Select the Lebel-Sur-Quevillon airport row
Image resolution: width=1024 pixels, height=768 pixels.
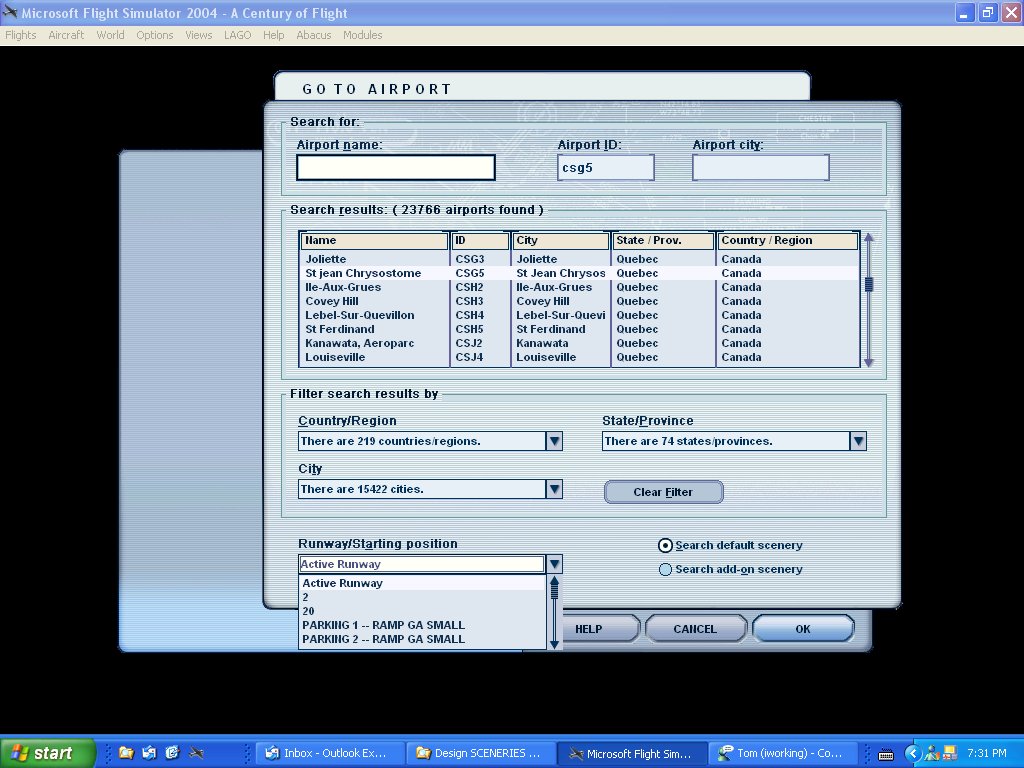[579, 315]
